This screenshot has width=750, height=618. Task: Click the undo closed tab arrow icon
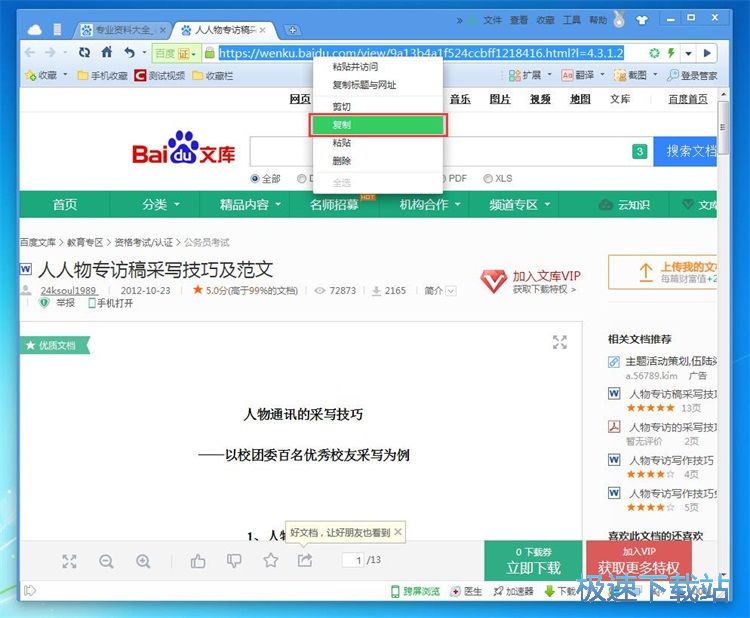click(x=129, y=53)
